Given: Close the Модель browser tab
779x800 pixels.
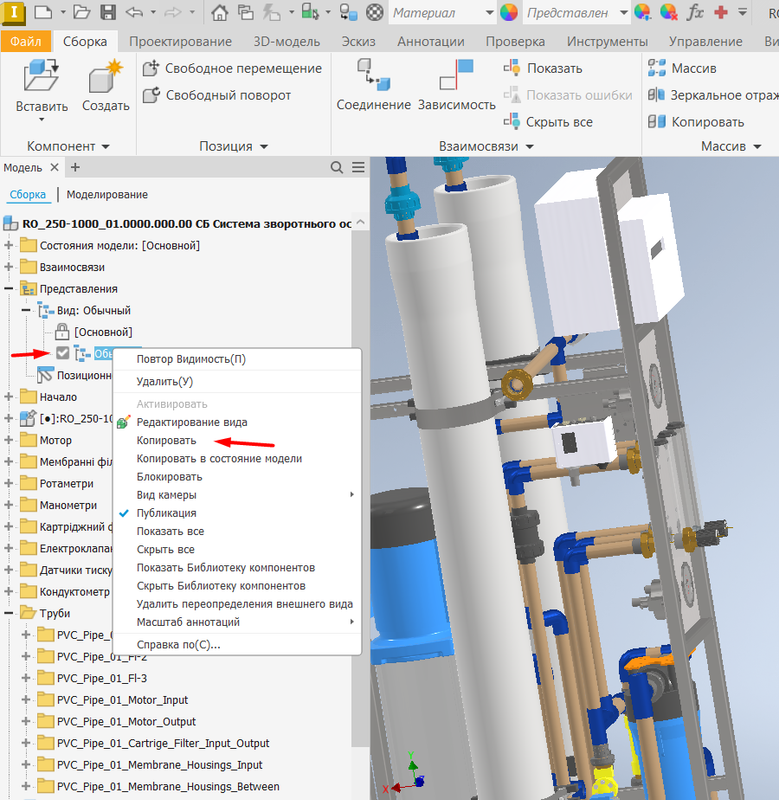Looking at the screenshot, I should [55, 167].
